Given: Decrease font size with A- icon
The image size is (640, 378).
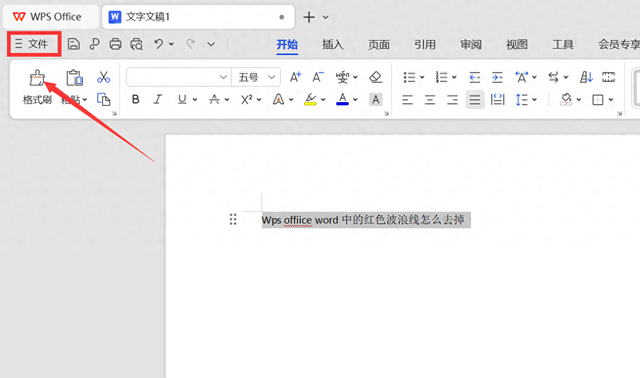Looking at the screenshot, I should [x=318, y=77].
